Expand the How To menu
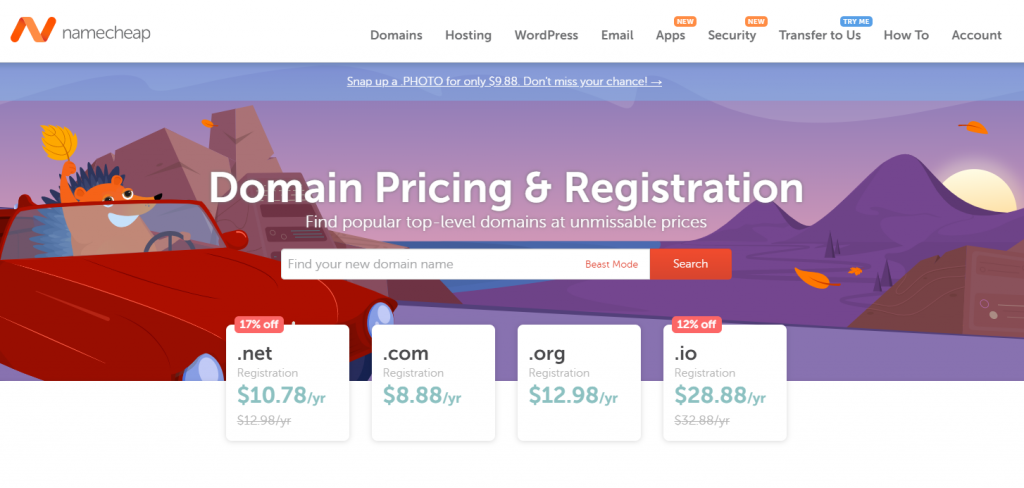The image size is (1024, 488). pos(906,35)
